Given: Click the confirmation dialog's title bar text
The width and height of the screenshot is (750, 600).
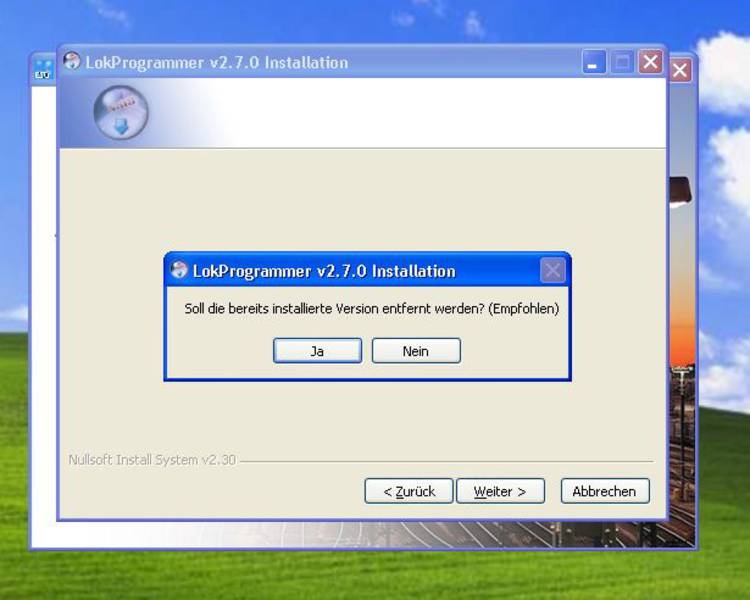Looking at the screenshot, I should [x=324, y=271].
